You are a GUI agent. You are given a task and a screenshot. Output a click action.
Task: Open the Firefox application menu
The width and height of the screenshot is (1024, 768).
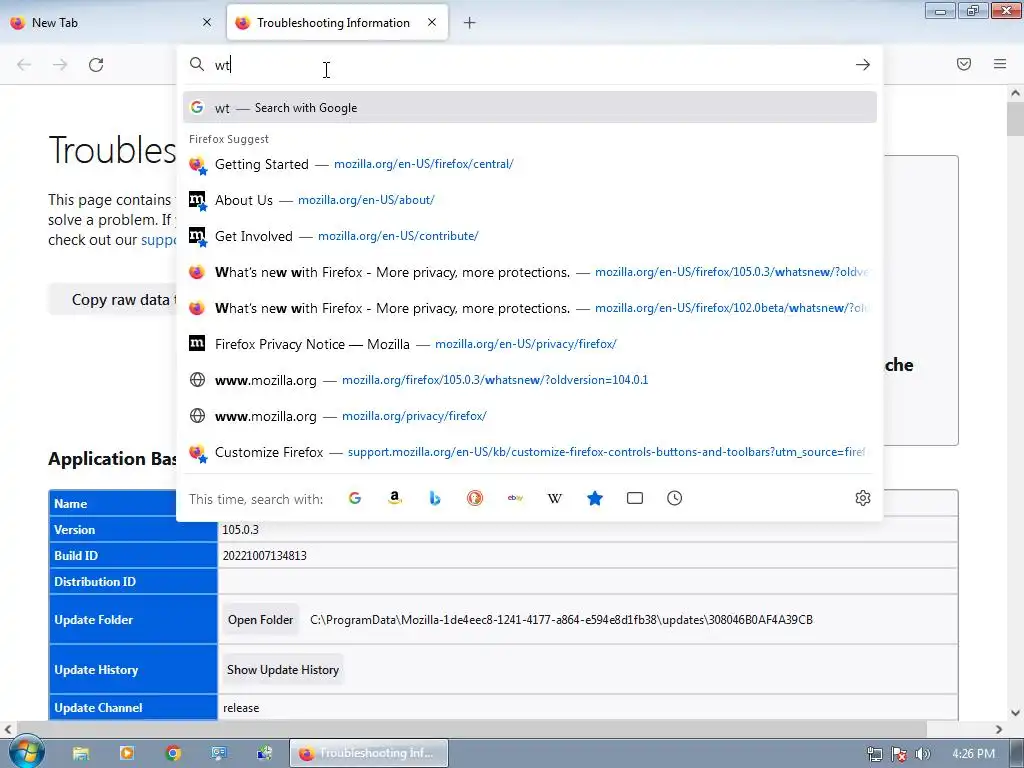click(1000, 64)
